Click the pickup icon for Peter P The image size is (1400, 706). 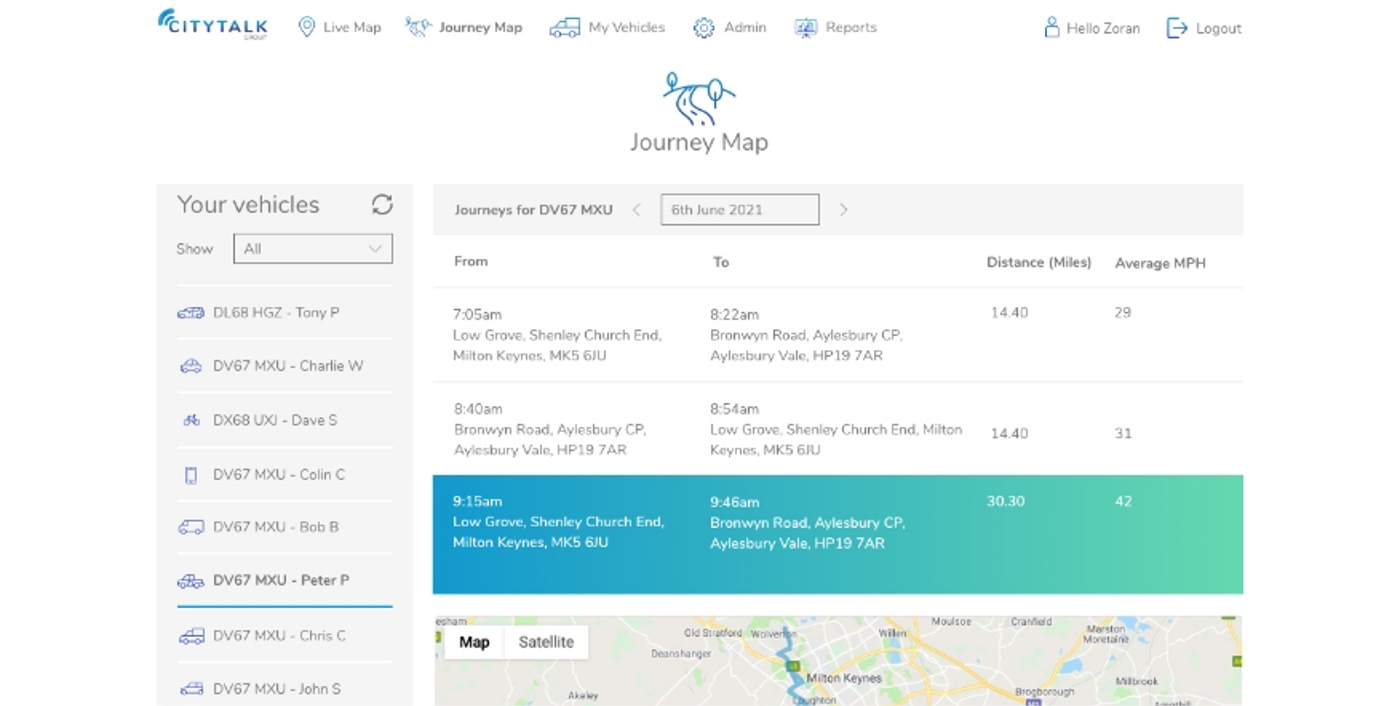pos(191,581)
